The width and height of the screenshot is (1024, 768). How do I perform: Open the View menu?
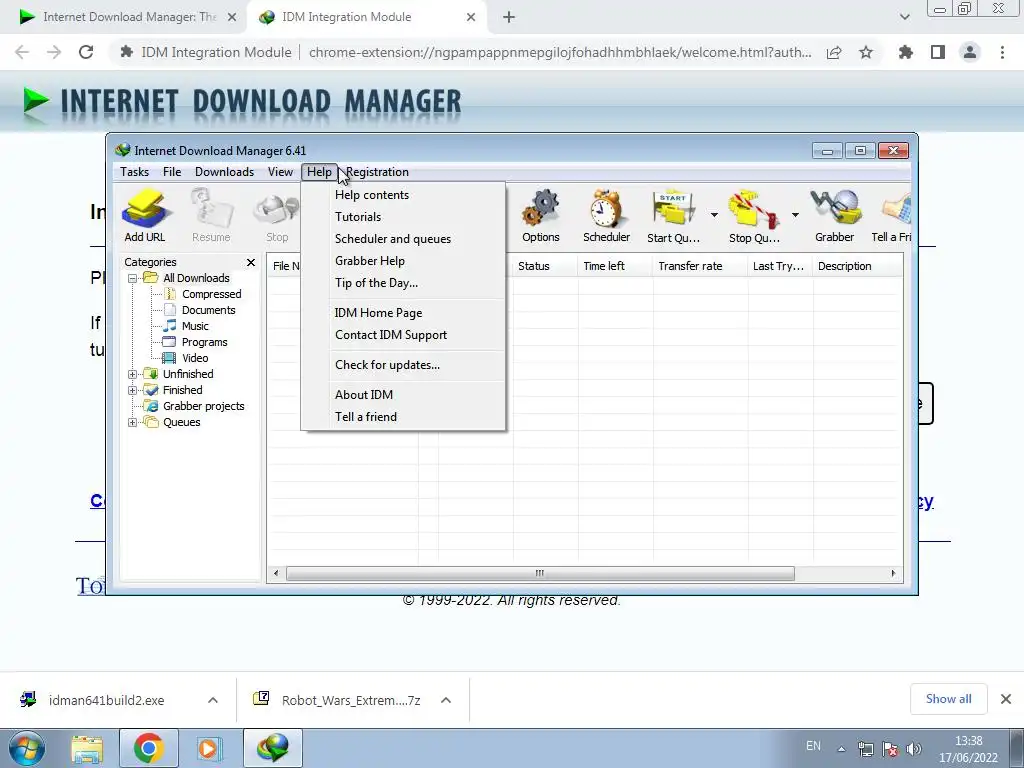tap(280, 172)
